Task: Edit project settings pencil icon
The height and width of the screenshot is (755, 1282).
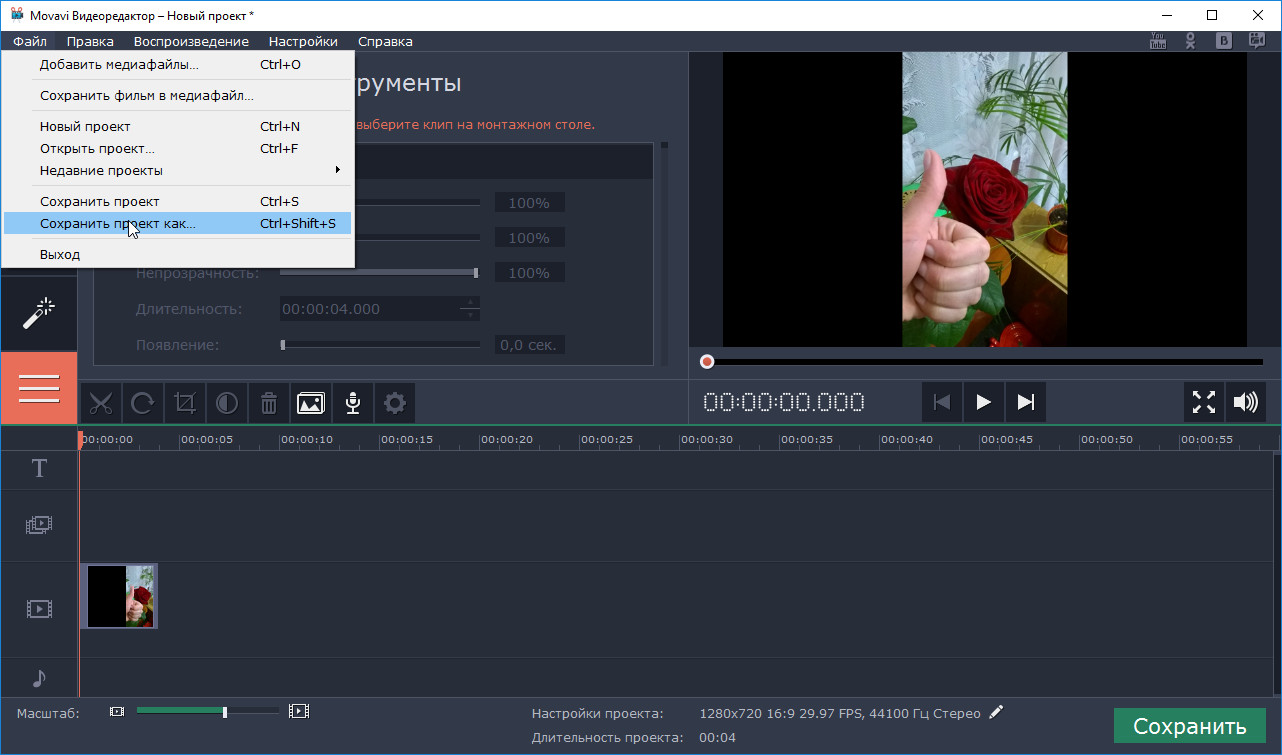Action: tap(996, 713)
